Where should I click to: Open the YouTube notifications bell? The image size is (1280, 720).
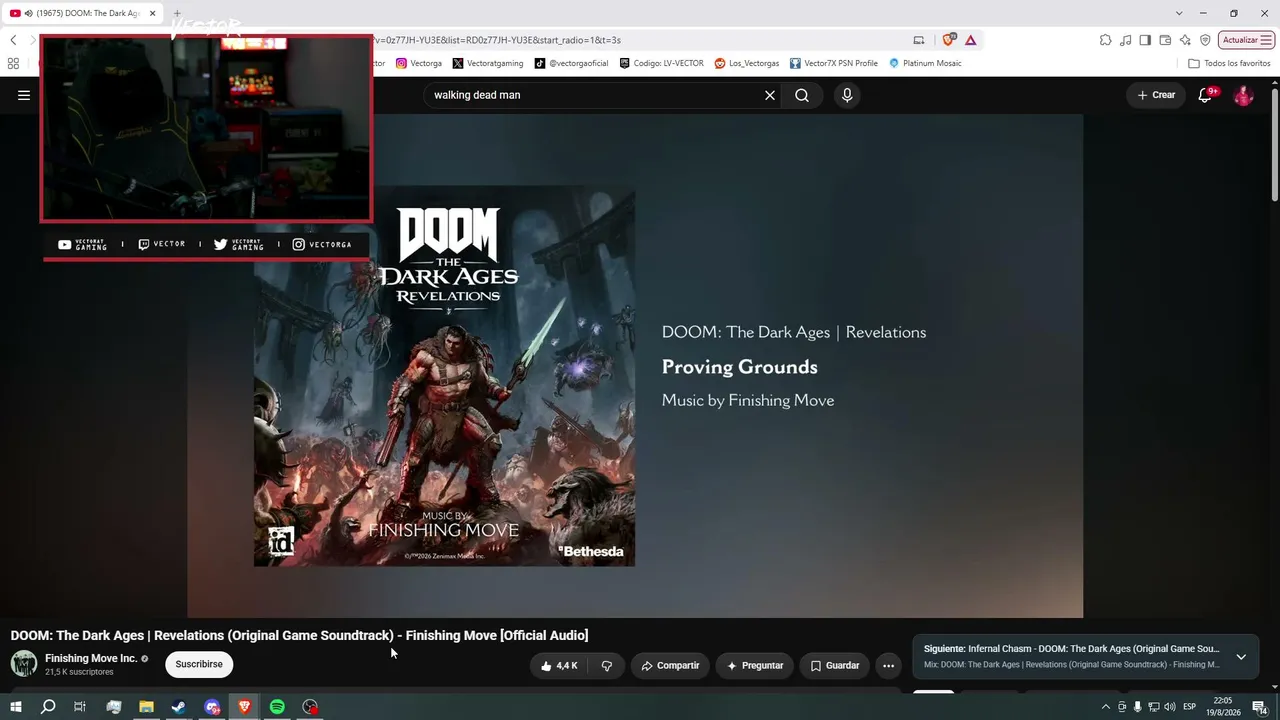1206,95
